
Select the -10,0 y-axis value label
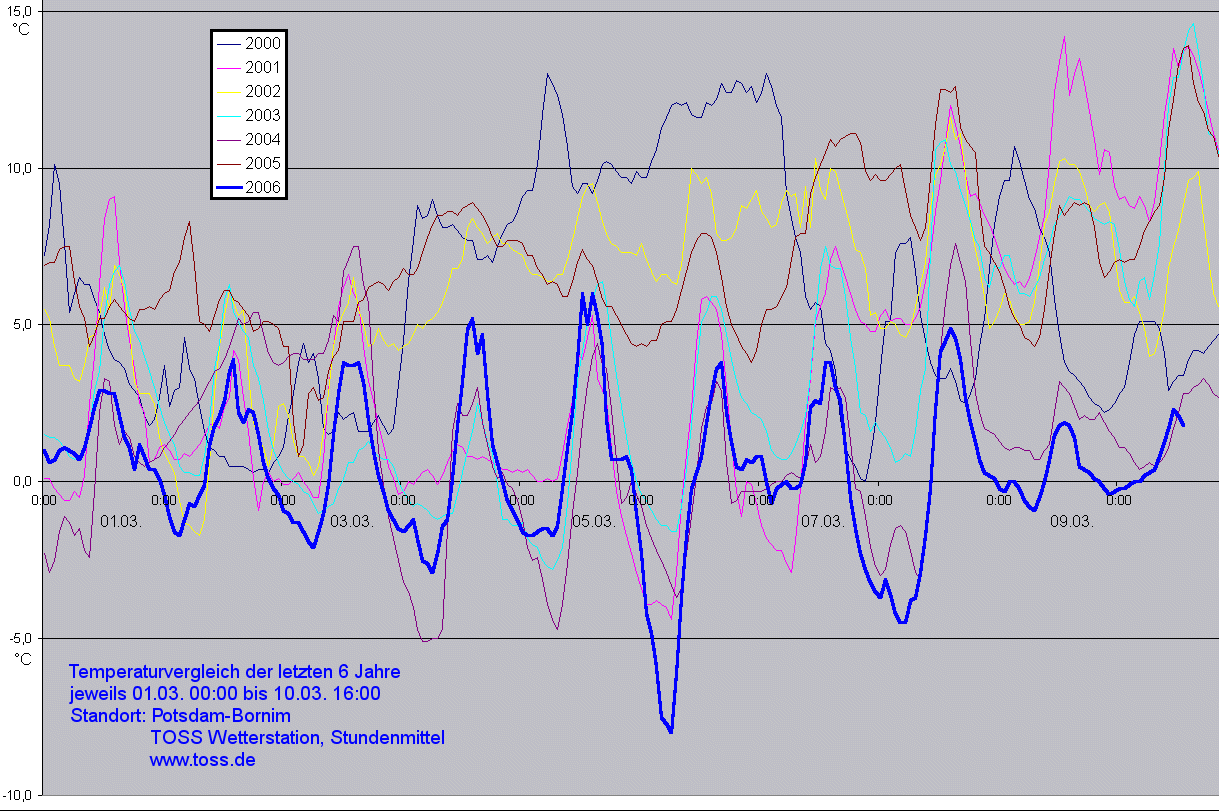click(x=18, y=794)
